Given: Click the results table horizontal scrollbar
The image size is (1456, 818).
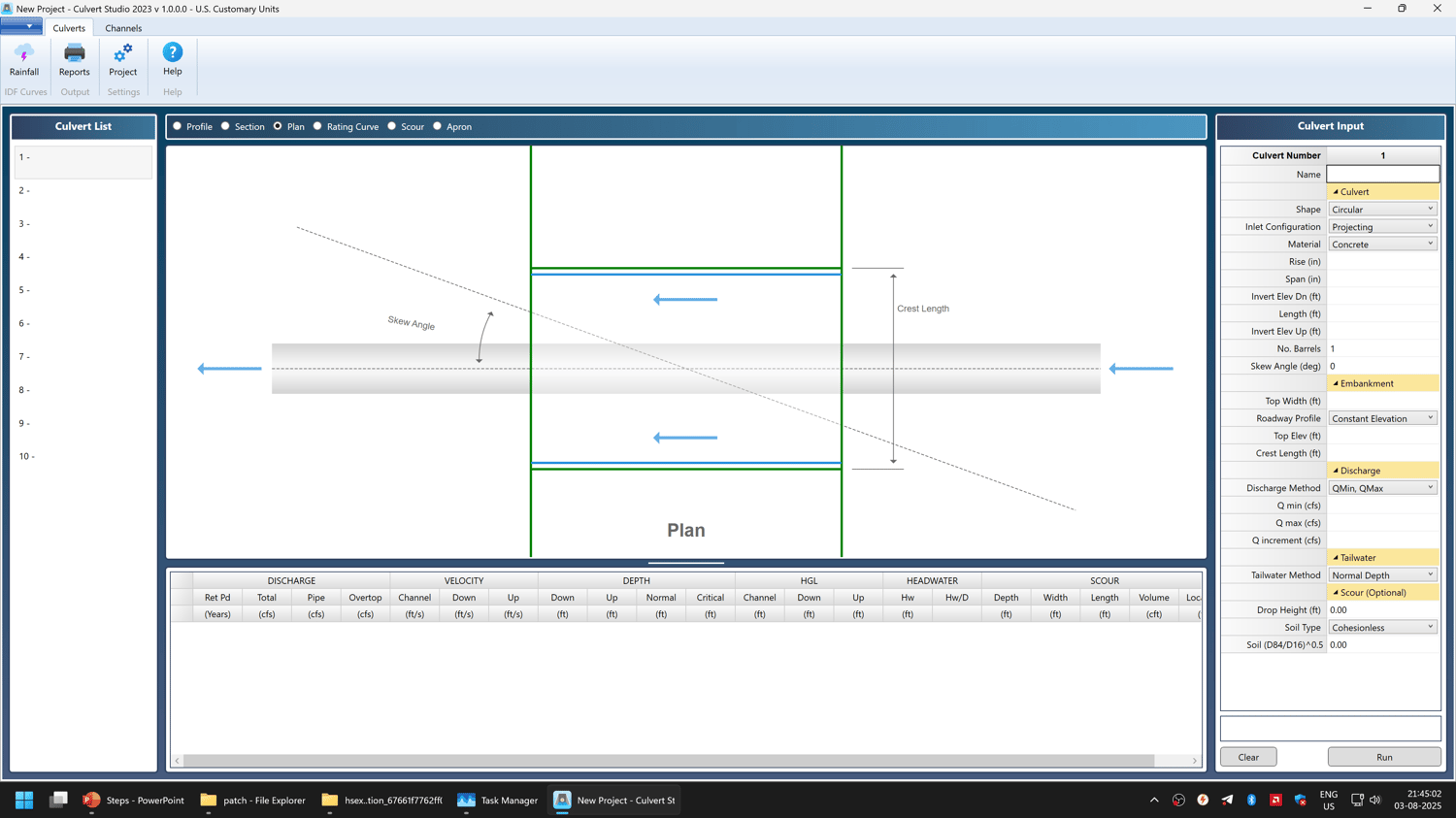Looking at the screenshot, I should [669, 761].
